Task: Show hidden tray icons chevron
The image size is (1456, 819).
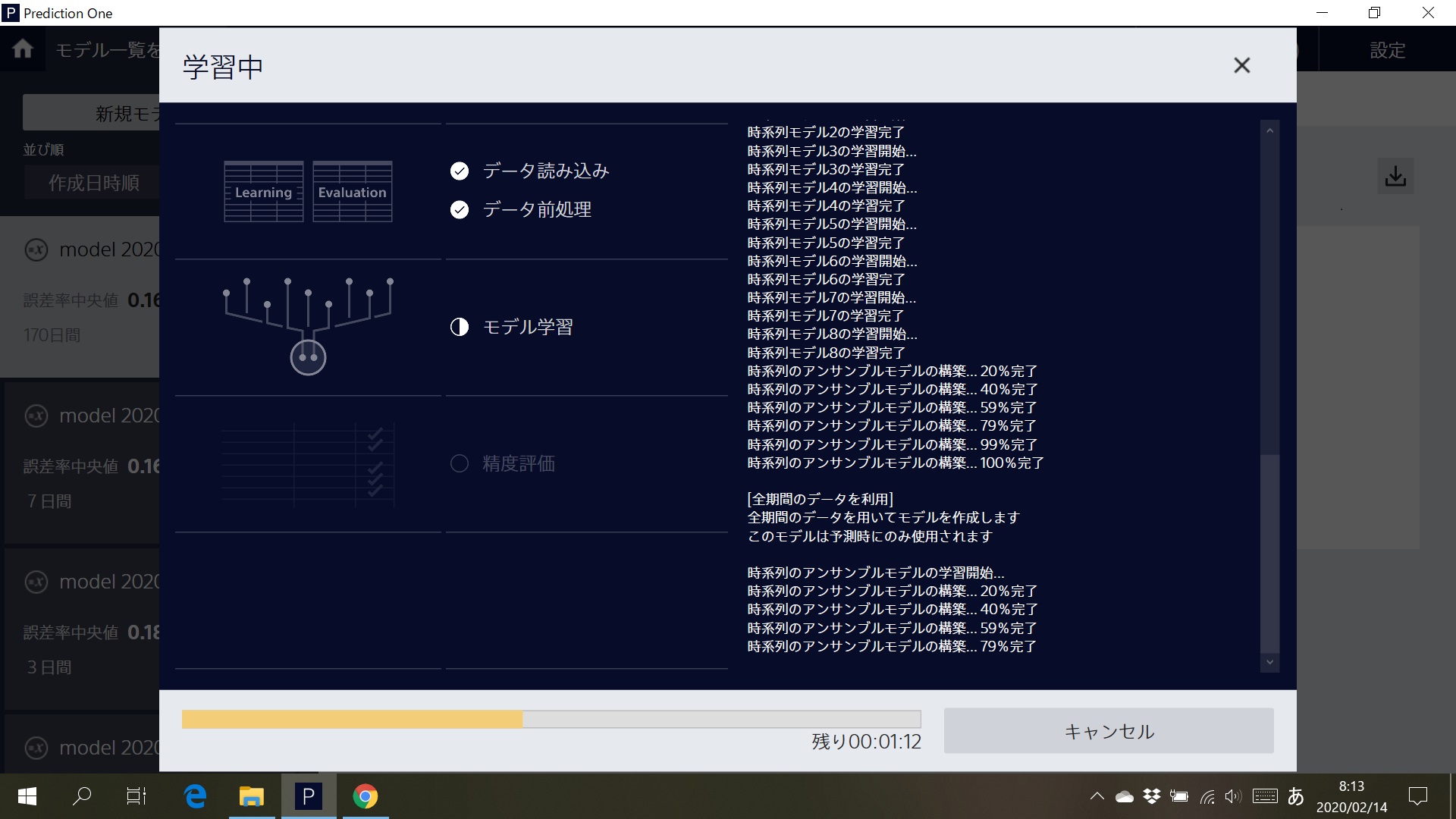Action: click(1097, 796)
